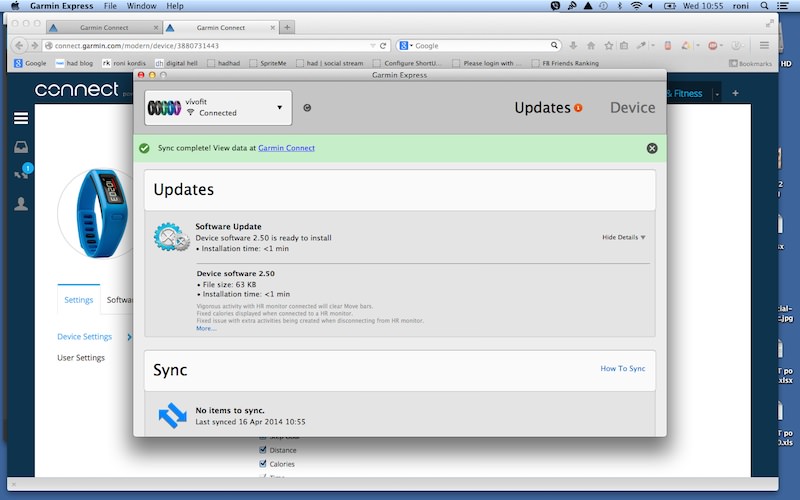Click the connections icon with notification badge

tap(21, 174)
